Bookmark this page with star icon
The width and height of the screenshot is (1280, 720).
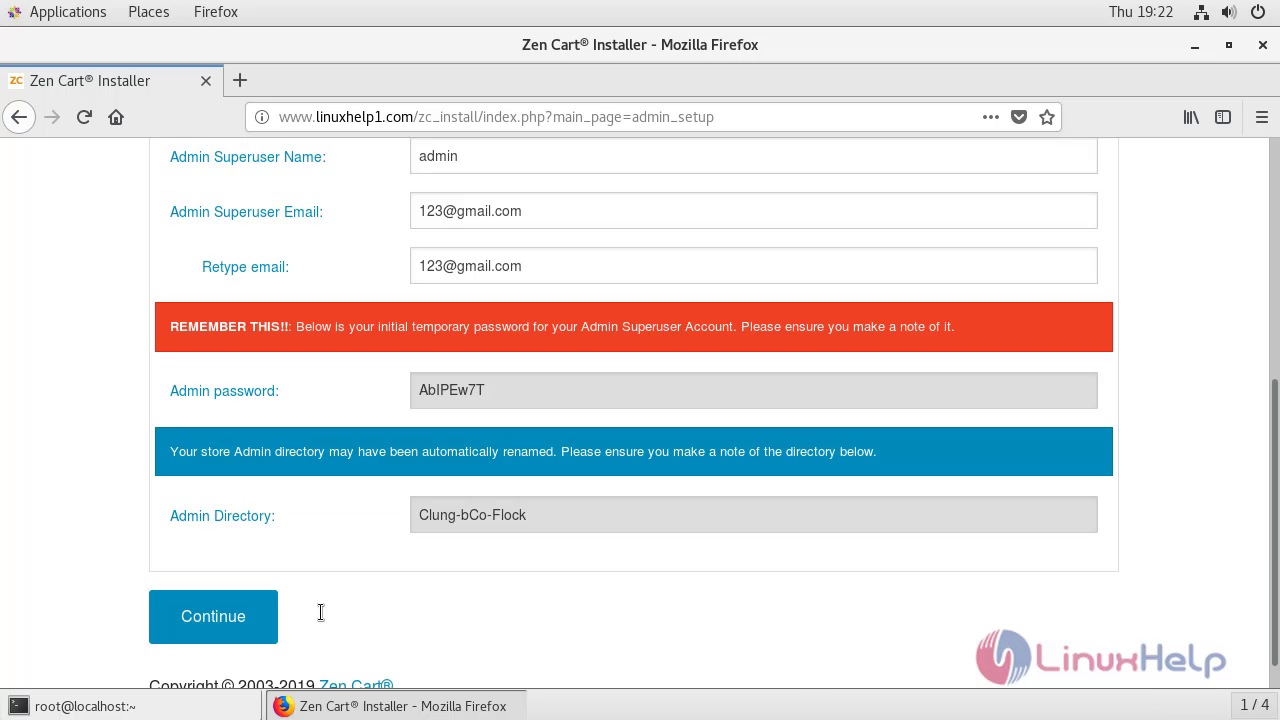pos(1047,117)
